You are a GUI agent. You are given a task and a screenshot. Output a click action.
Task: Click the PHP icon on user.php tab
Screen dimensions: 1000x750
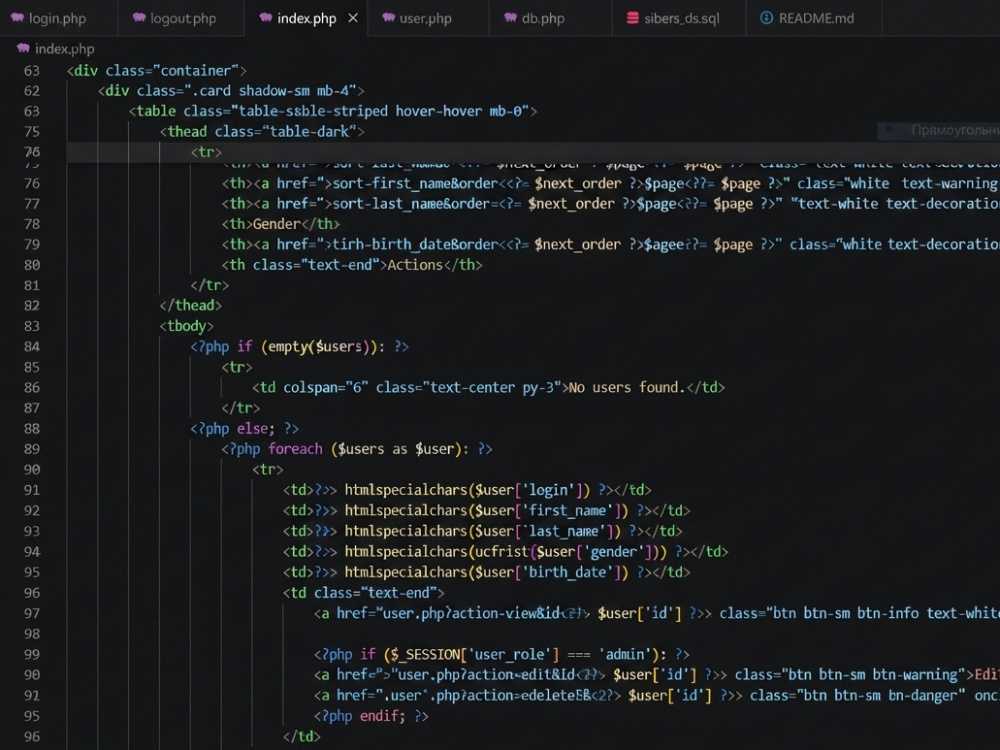(388, 18)
